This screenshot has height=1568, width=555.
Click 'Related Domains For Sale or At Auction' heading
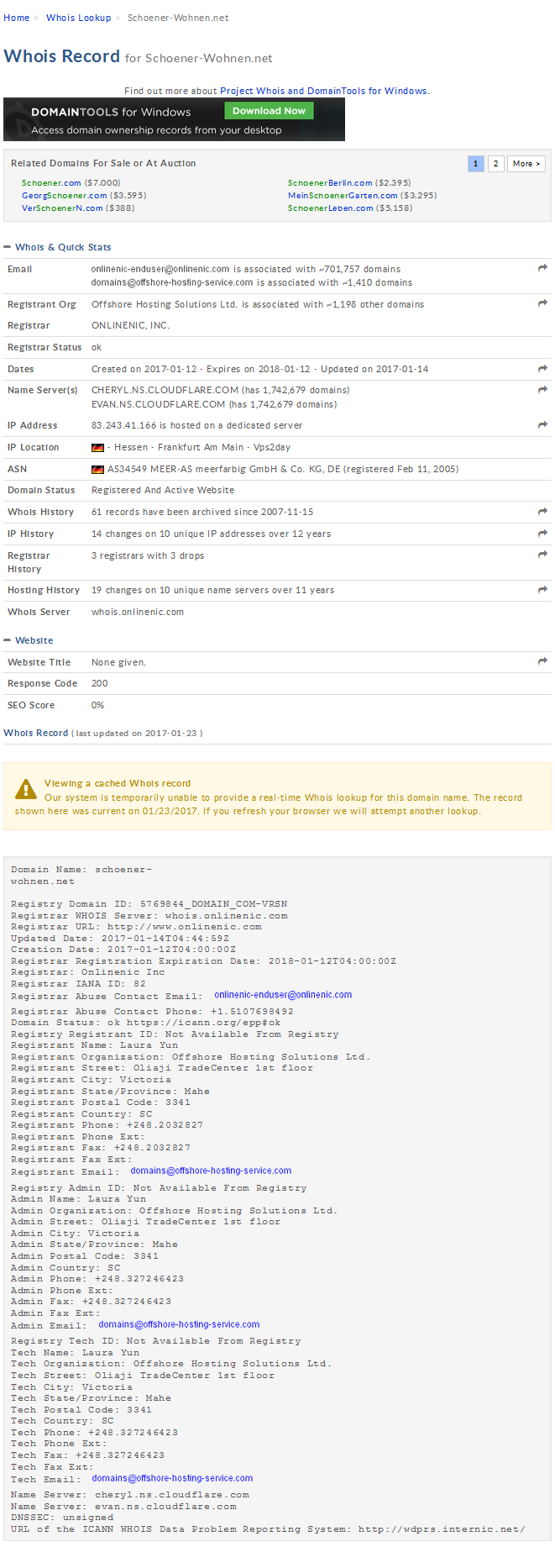103,163
